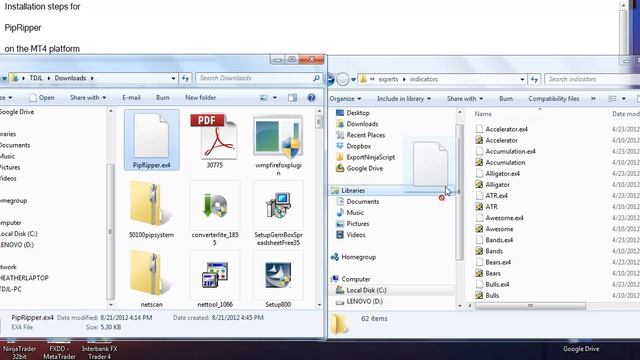Click Open in the Downloads toolbar
Image resolution: width=640 pixels, height=360 pixels.
tap(42, 98)
